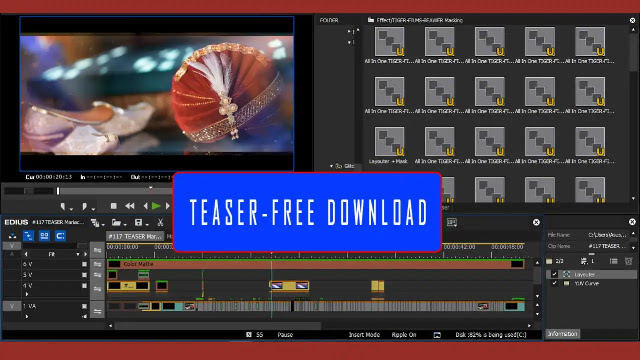Screen dimensions: 640x360
Task: Rewind the preview with double-arrow button
Action: point(130,206)
